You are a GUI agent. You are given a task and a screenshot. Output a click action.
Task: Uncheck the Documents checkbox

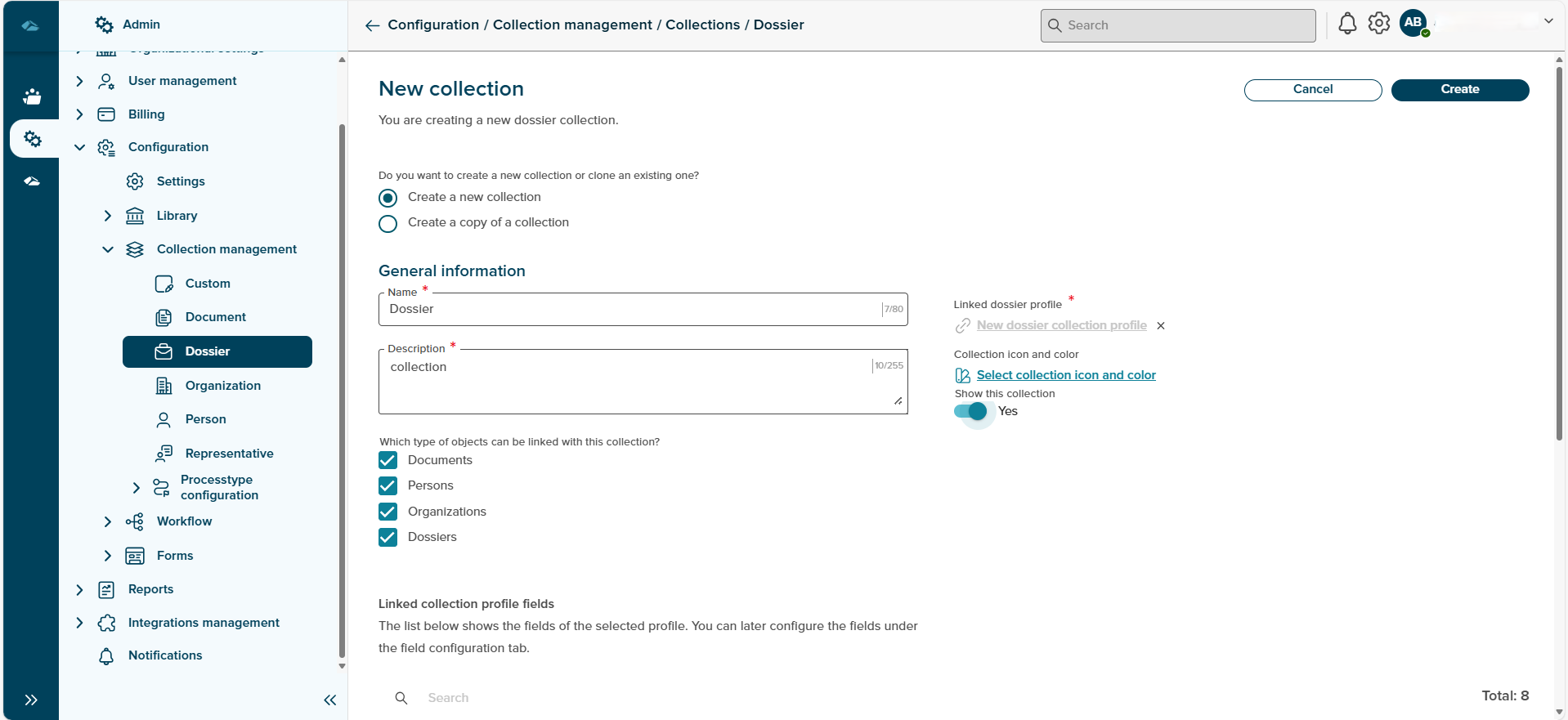tap(388, 460)
